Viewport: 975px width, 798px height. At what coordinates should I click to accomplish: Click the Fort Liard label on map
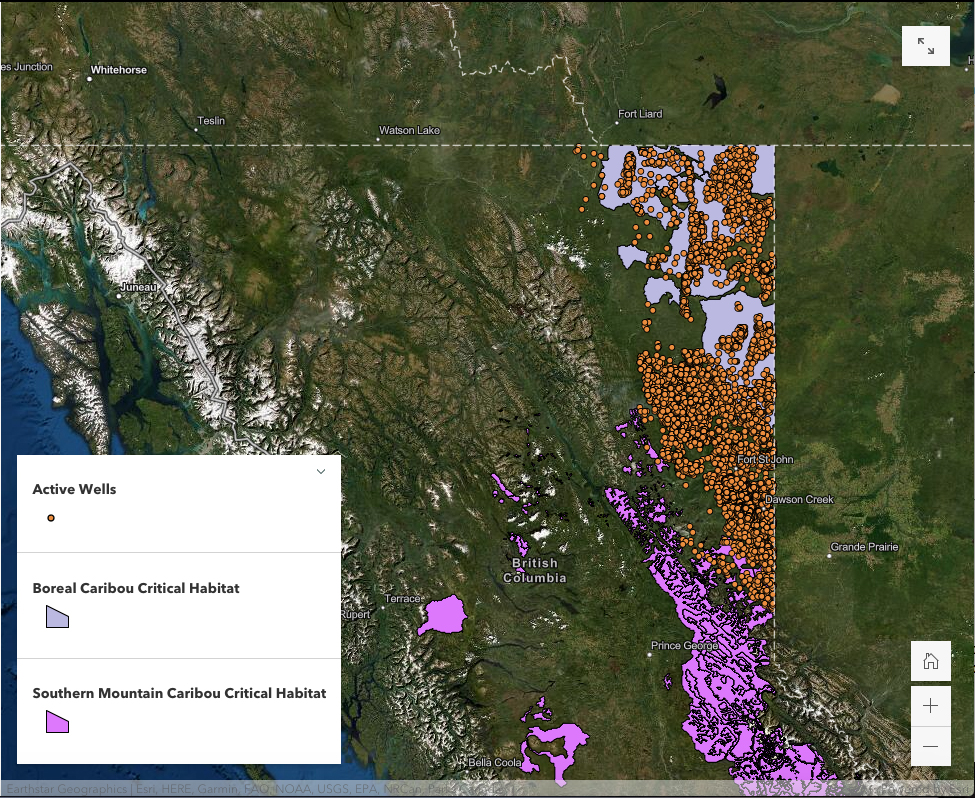pos(640,114)
